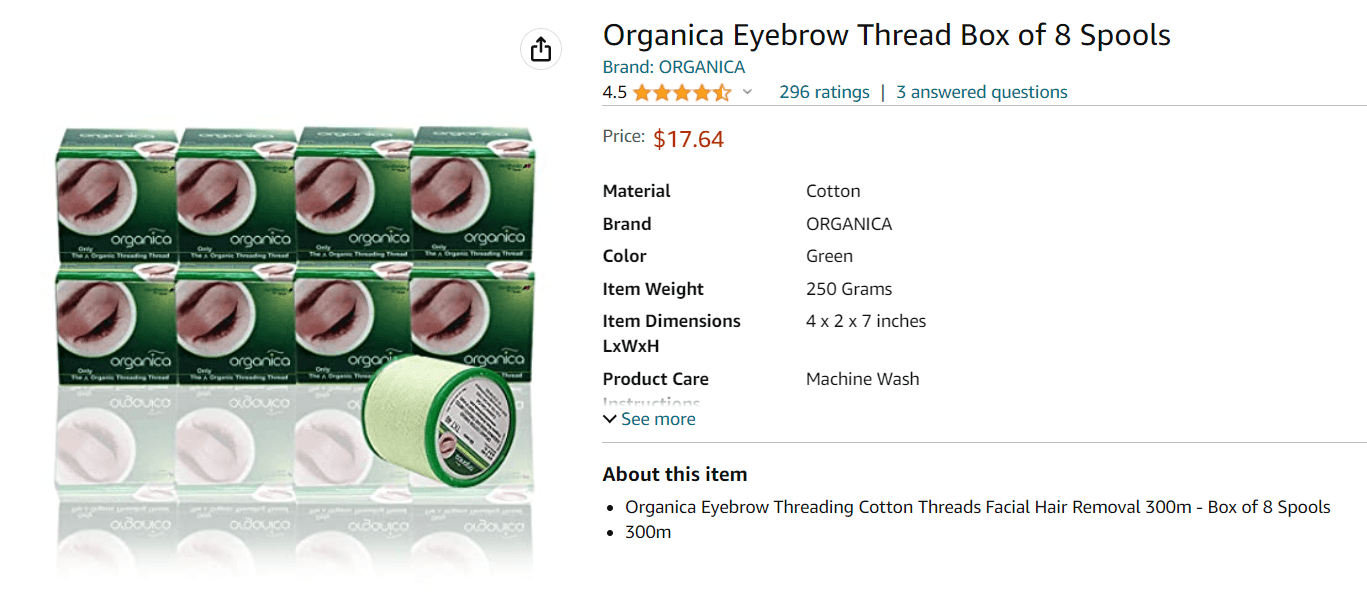
Task: Click the $17.64 price
Action: pos(688,139)
